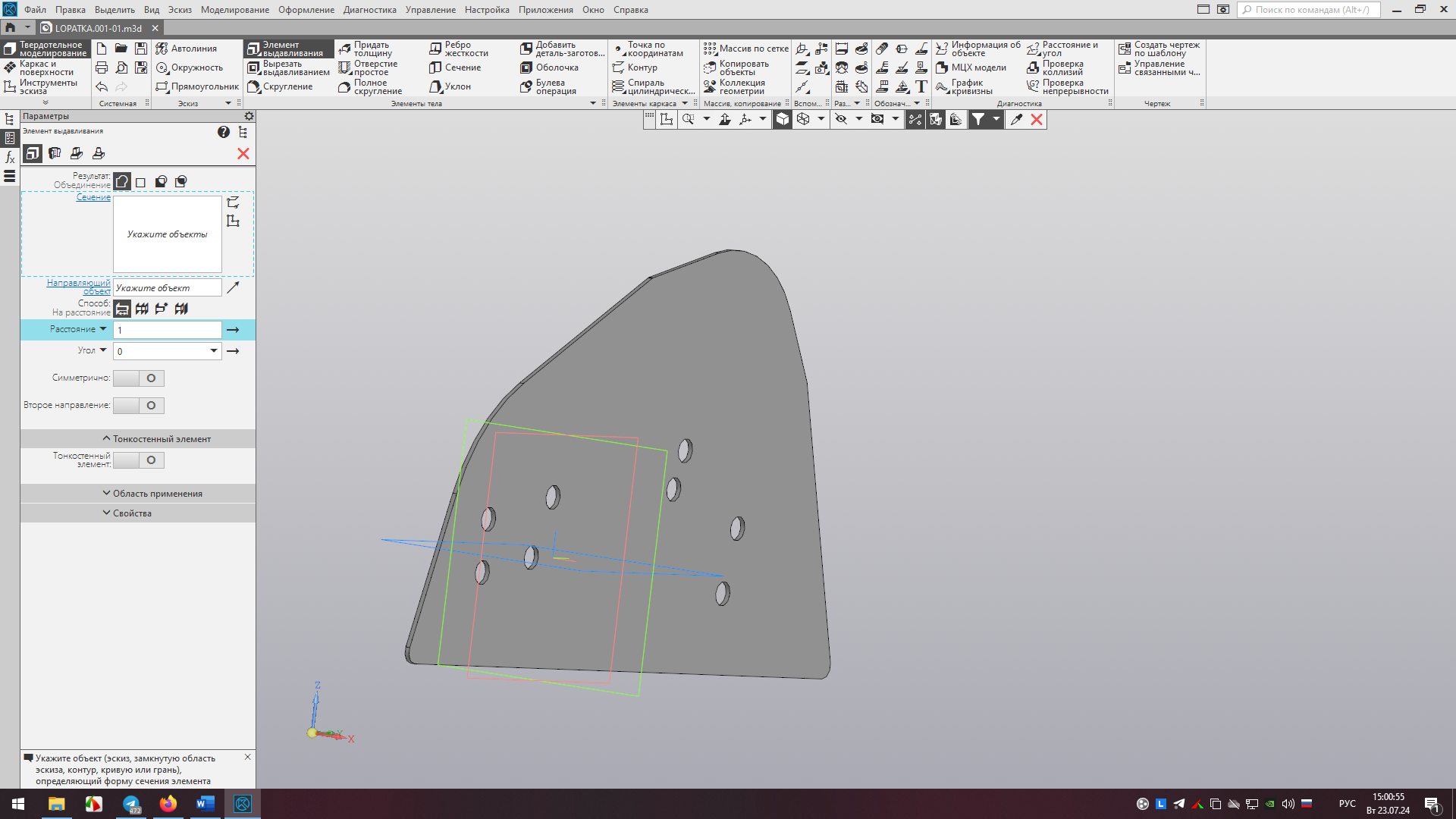The image size is (1456, 819).
Task: Open the Диагностика menu
Action: tap(370, 10)
